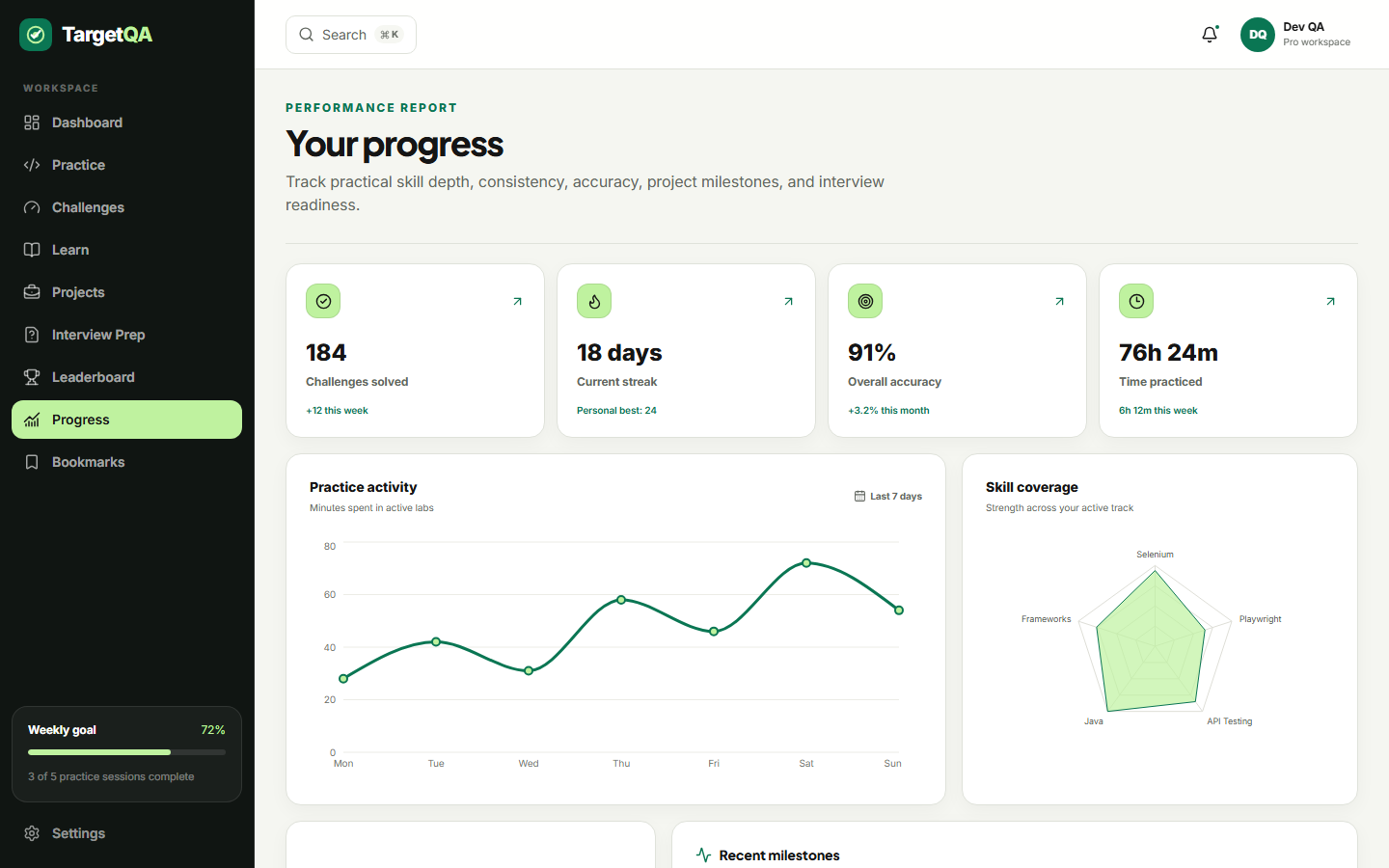The width and height of the screenshot is (1389, 868).
Task: Click the DQ profile avatar
Action: pos(1258,35)
